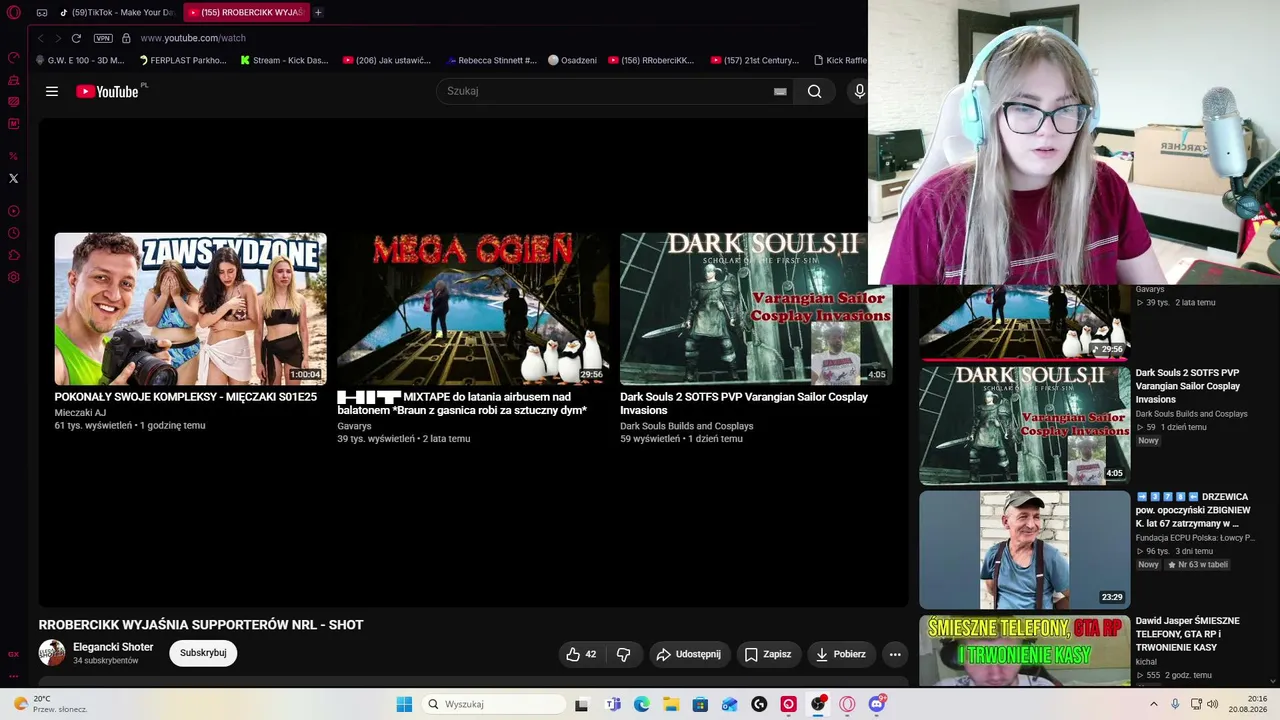
Task: Open the Osadzeni bookmark
Action: pyautogui.click(x=572, y=60)
